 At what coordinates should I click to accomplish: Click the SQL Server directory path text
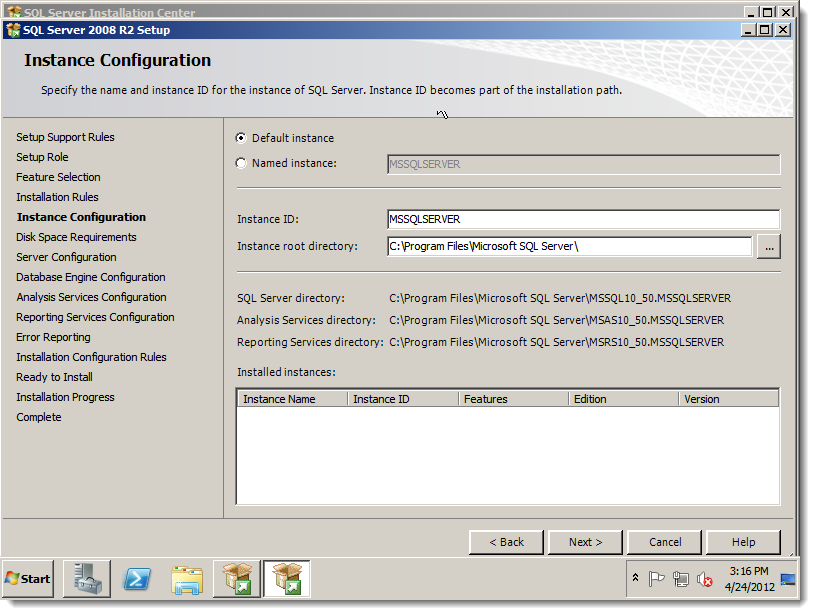pyautogui.click(x=560, y=298)
